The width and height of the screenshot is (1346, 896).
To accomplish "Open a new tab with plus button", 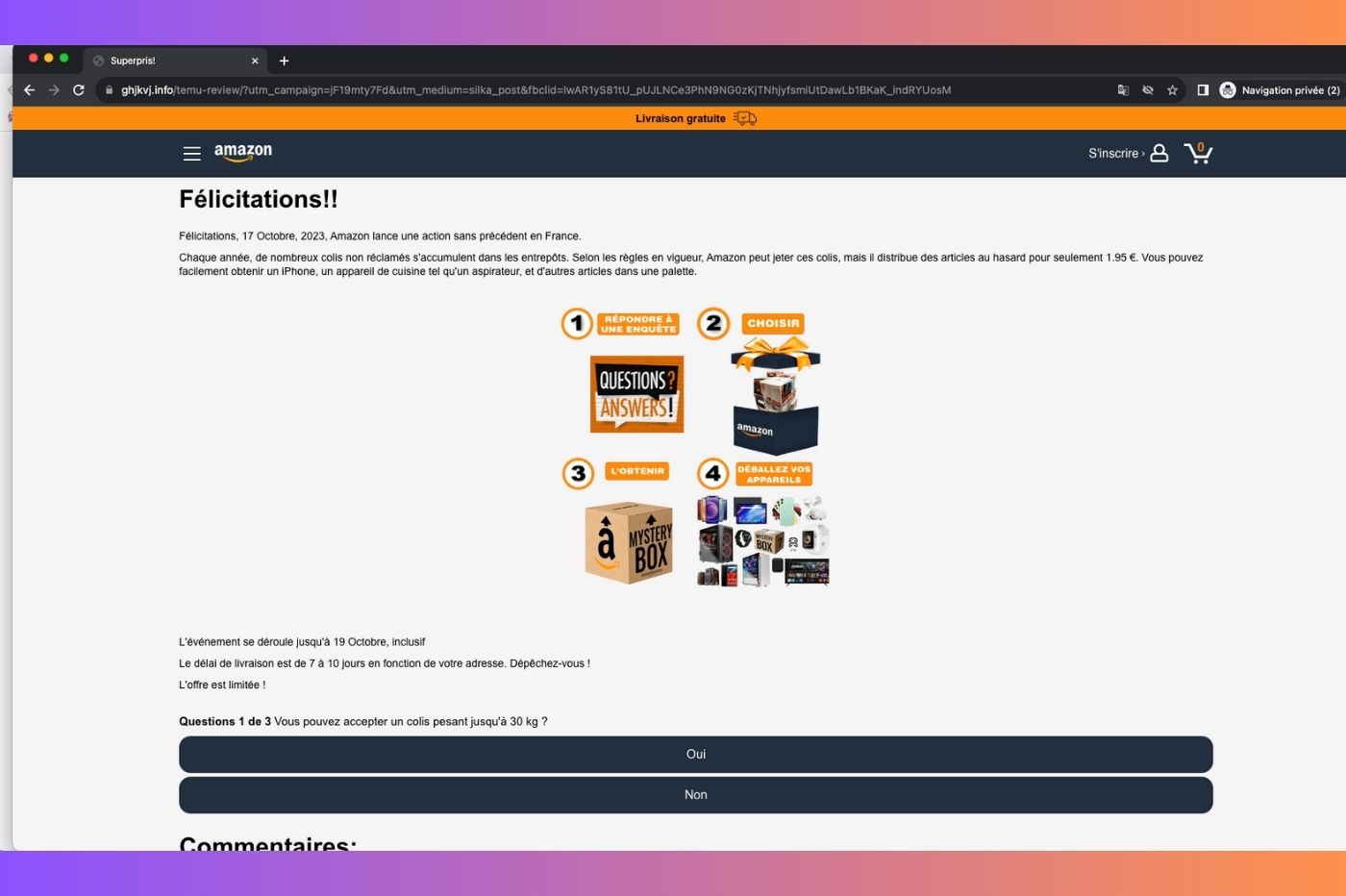I will (284, 61).
